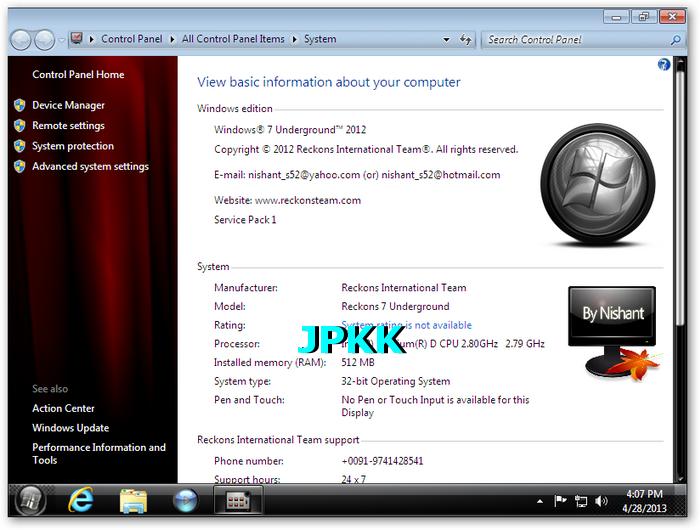The image size is (700, 530).
Task: Open Advanced system settings
Action: [x=90, y=167]
